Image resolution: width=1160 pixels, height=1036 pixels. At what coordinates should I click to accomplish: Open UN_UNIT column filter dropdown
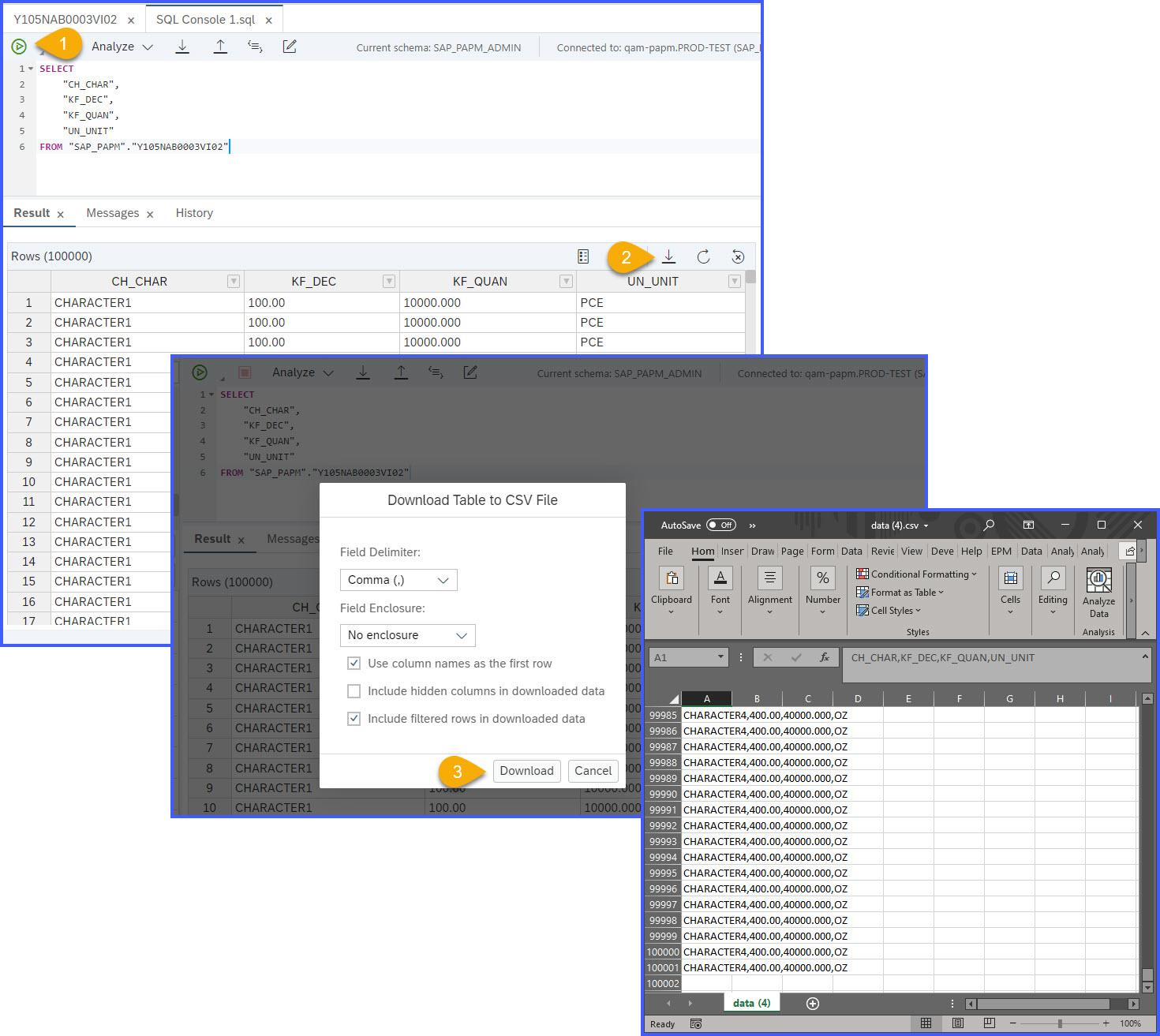735,282
